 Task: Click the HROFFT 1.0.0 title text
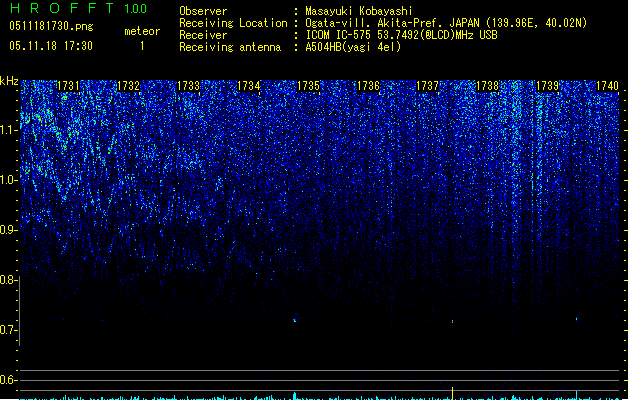tap(79, 8)
